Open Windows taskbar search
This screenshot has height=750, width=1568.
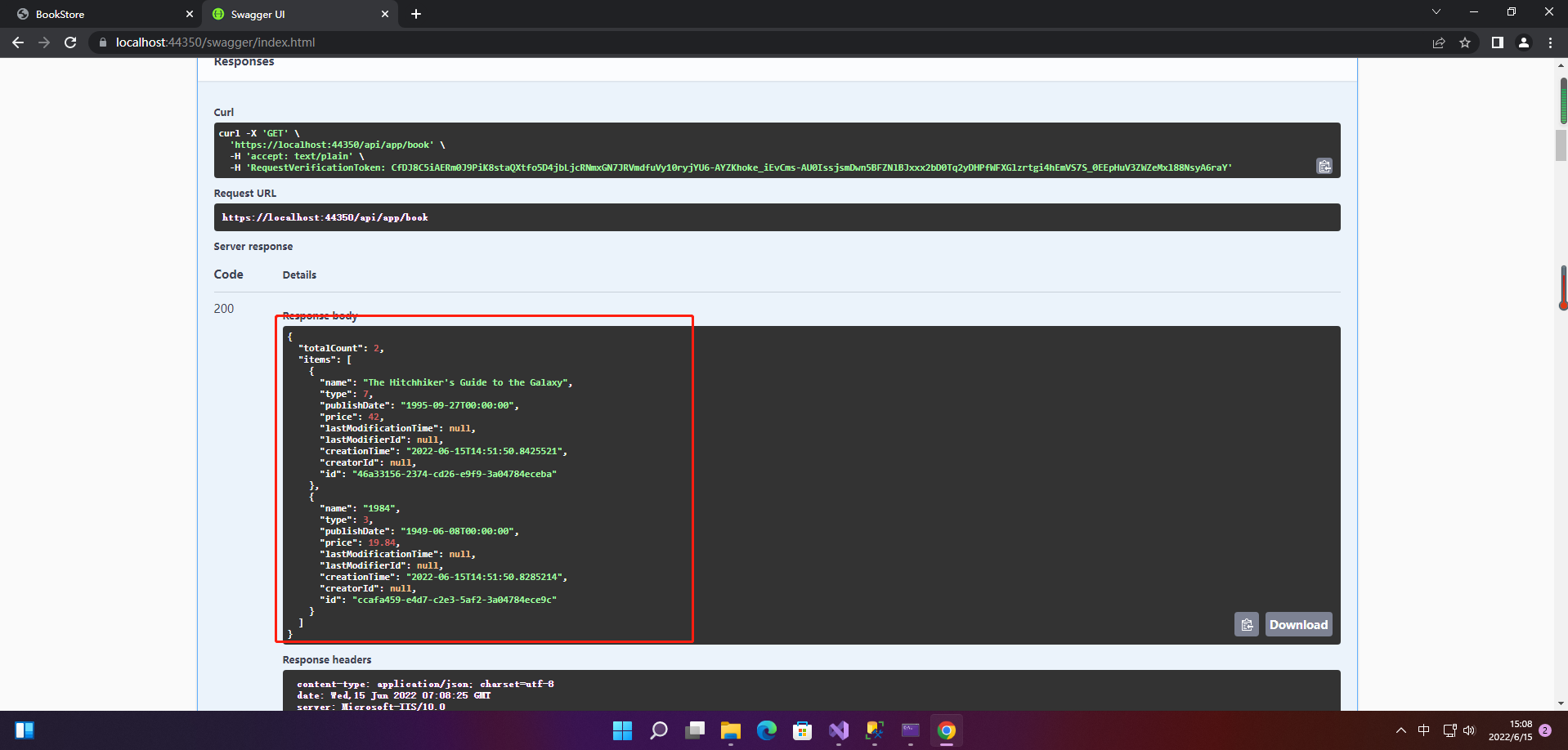[x=658, y=730]
